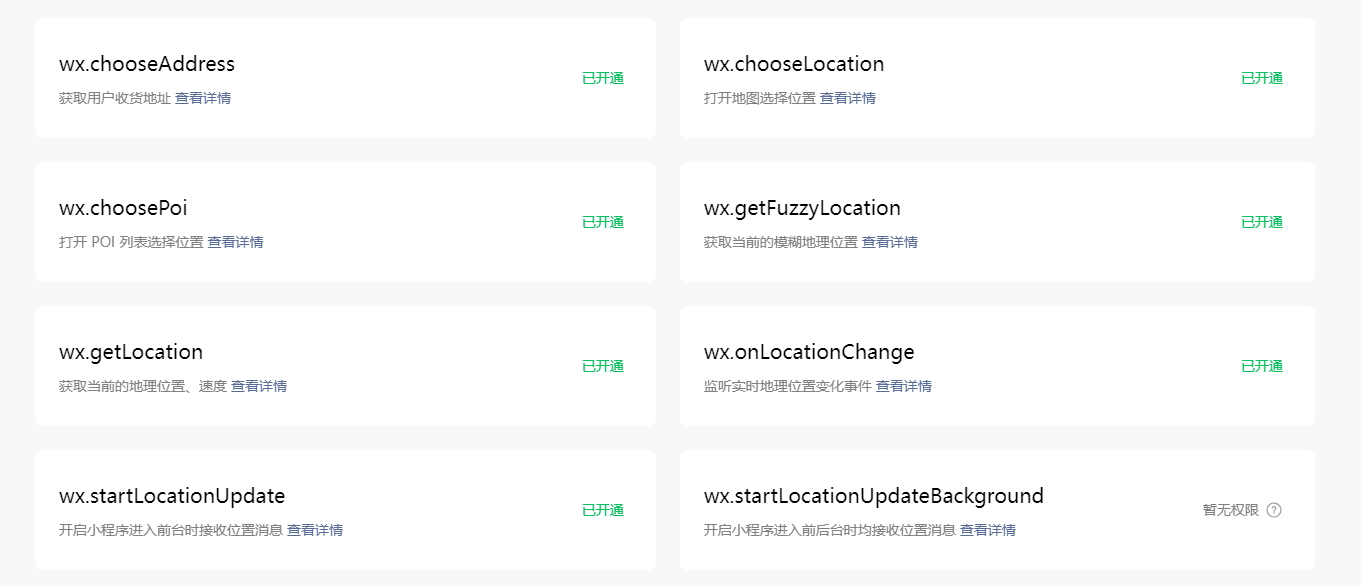The image size is (1361, 586).
Task: Click 已开通 status on wx.getFuzzyLocation card
Action: click(x=1262, y=222)
